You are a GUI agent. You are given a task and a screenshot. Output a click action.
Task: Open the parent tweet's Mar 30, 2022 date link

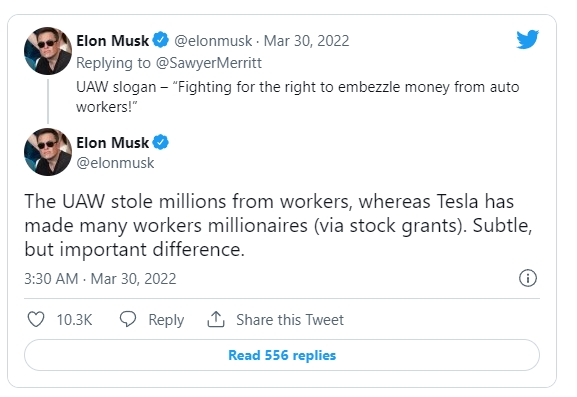click(x=307, y=40)
